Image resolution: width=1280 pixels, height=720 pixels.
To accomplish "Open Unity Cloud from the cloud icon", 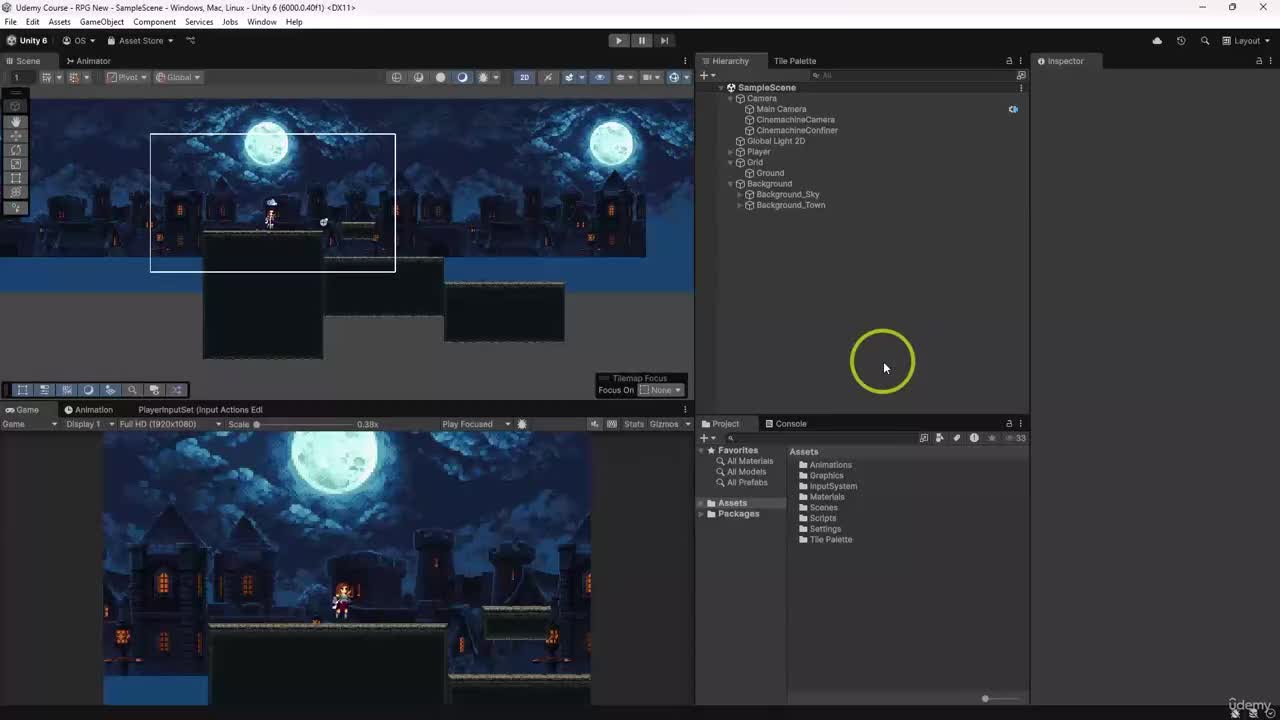I will (1157, 41).
